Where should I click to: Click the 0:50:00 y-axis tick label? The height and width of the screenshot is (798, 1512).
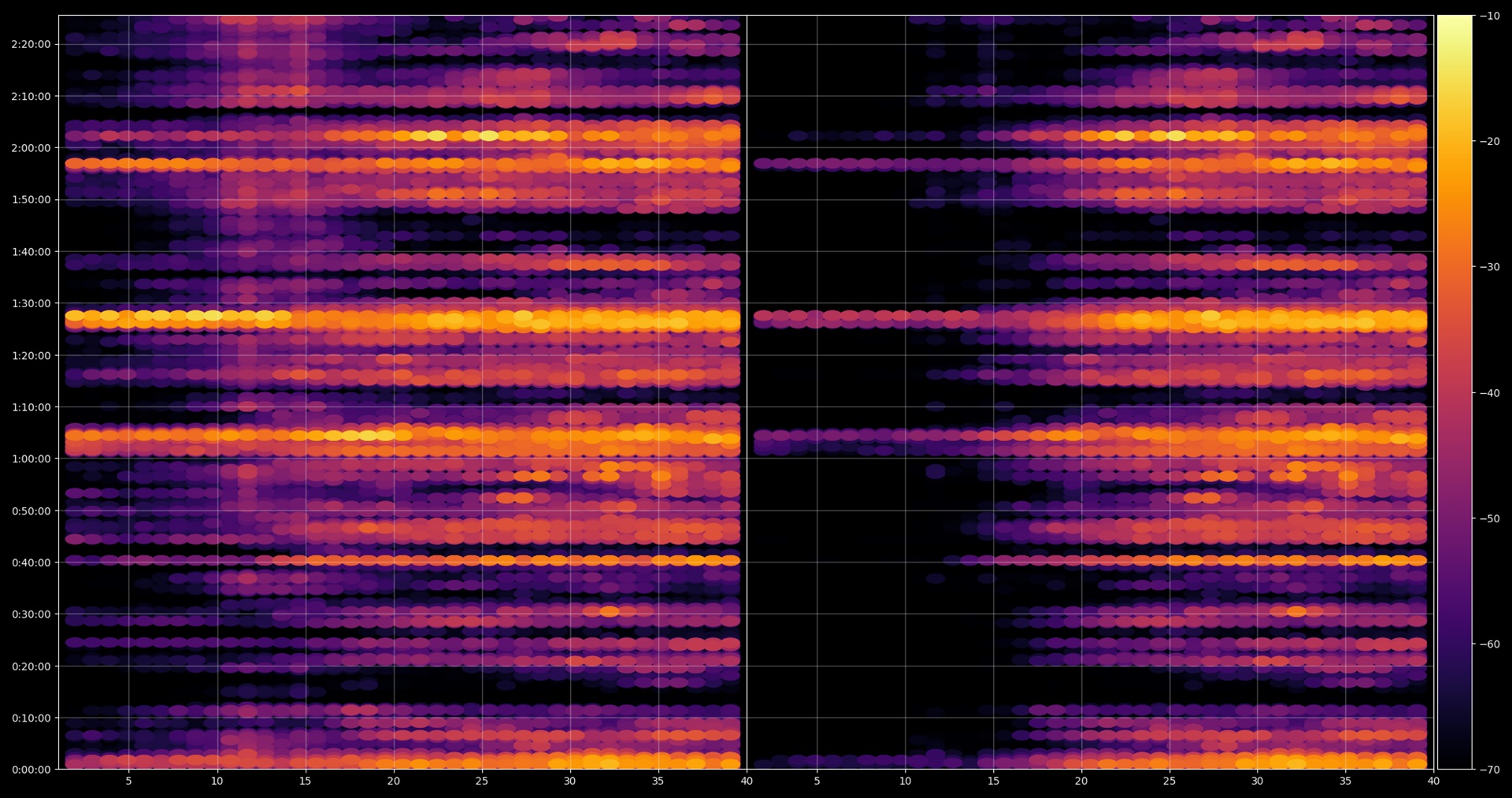(x=31, y=510)
